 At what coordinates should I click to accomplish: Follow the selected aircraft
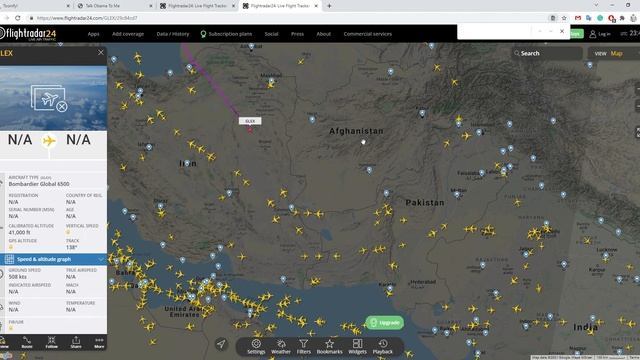click(51, 342)
